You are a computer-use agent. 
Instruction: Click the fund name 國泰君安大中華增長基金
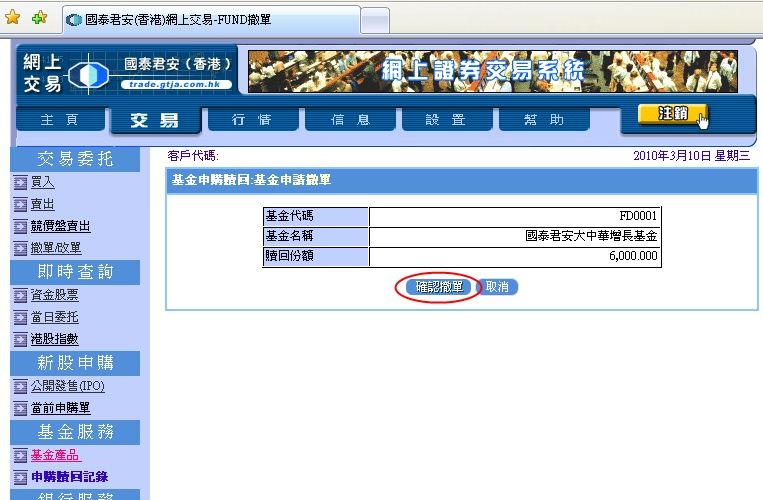591,236
